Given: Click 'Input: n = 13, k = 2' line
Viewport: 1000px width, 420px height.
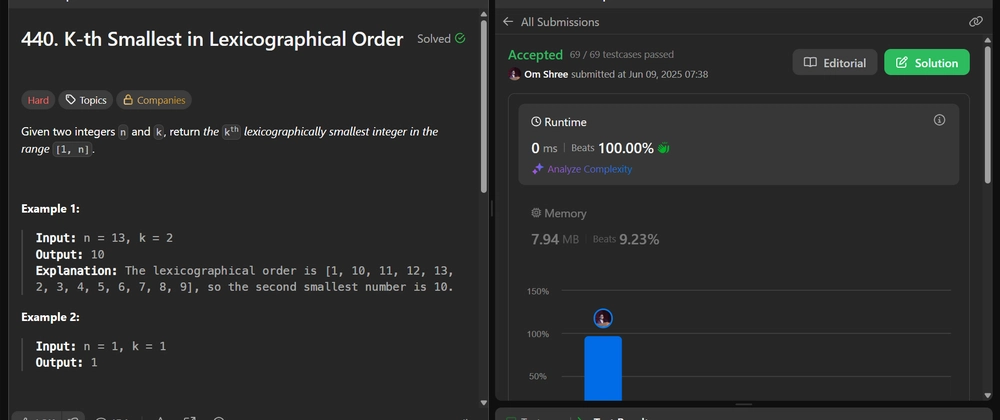Looking at the screenshot, I should [x=104, y=238].
